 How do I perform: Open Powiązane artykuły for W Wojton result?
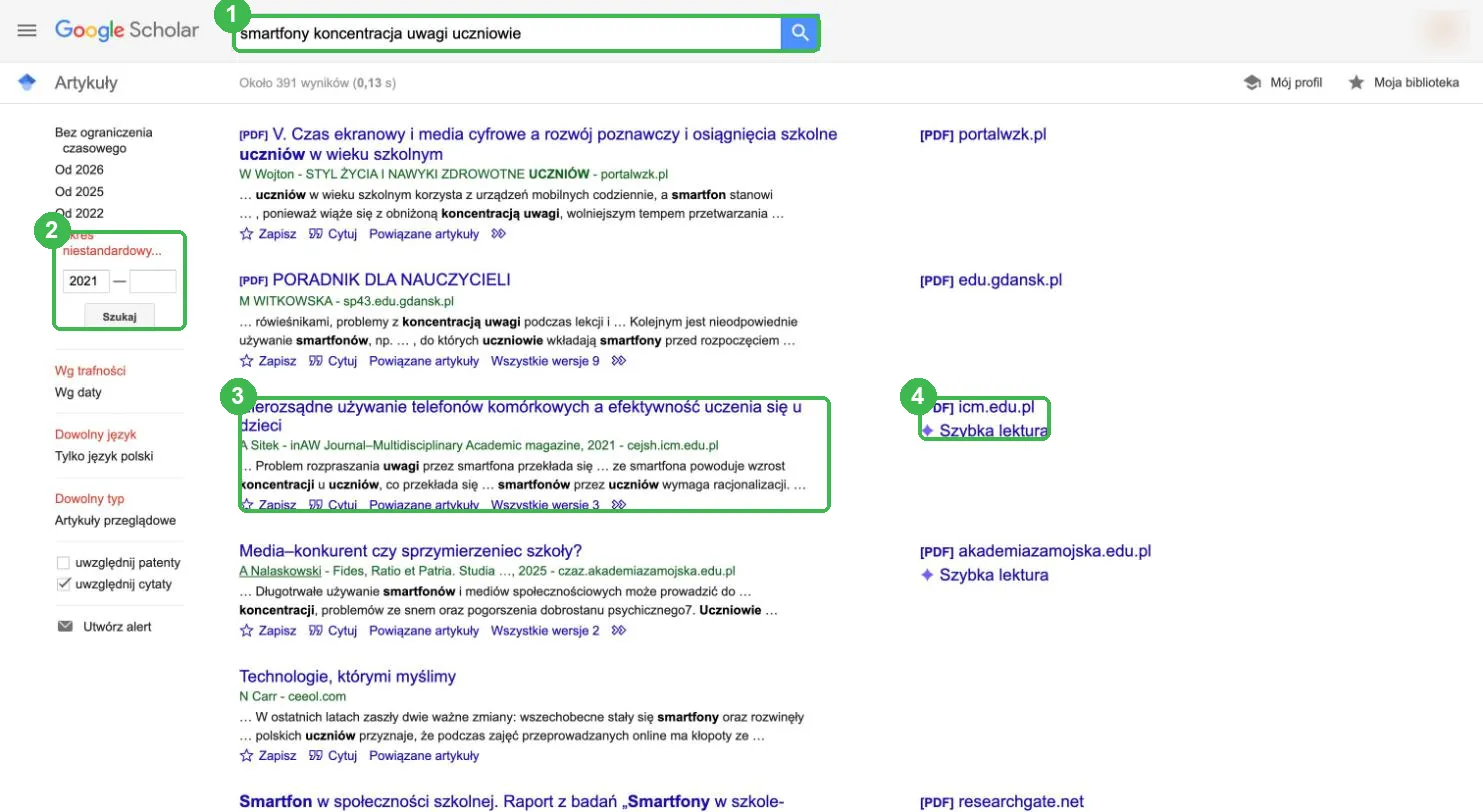424,234
